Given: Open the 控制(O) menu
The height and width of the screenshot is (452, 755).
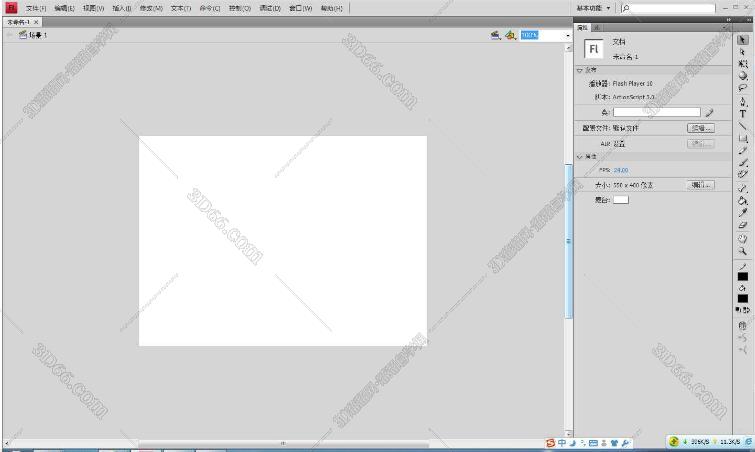Looking at the screenshot, I should point(240,8).
